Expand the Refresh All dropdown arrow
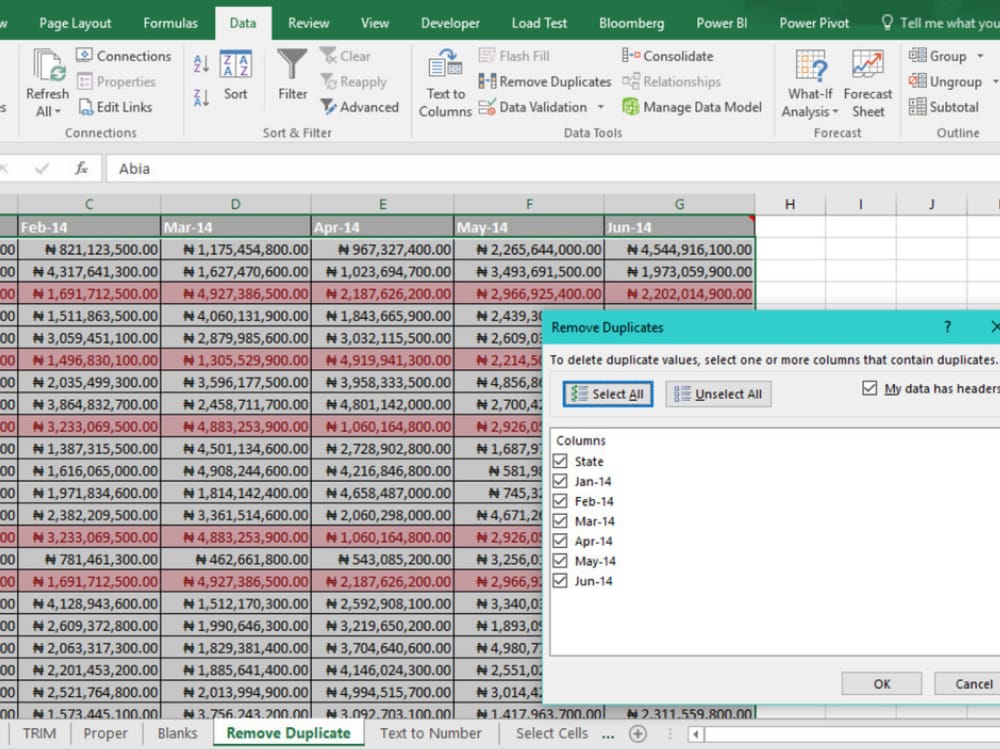 58,112
